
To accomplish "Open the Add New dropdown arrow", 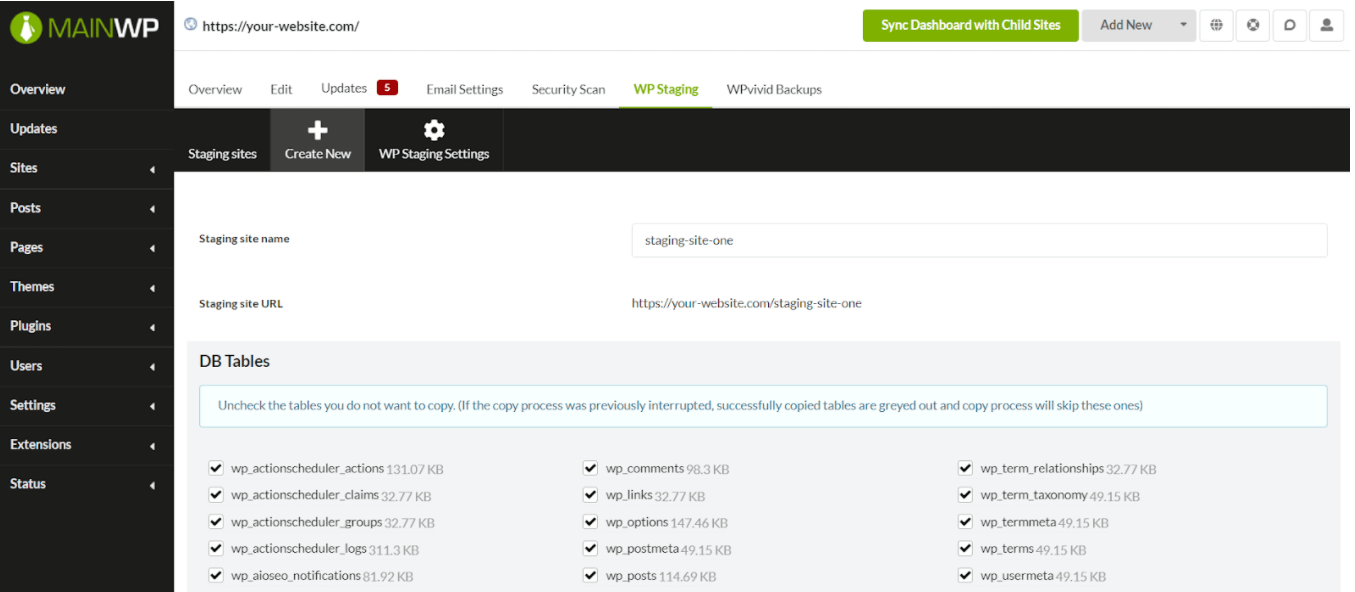I will pyautogui.click(x=1183, y=25).
